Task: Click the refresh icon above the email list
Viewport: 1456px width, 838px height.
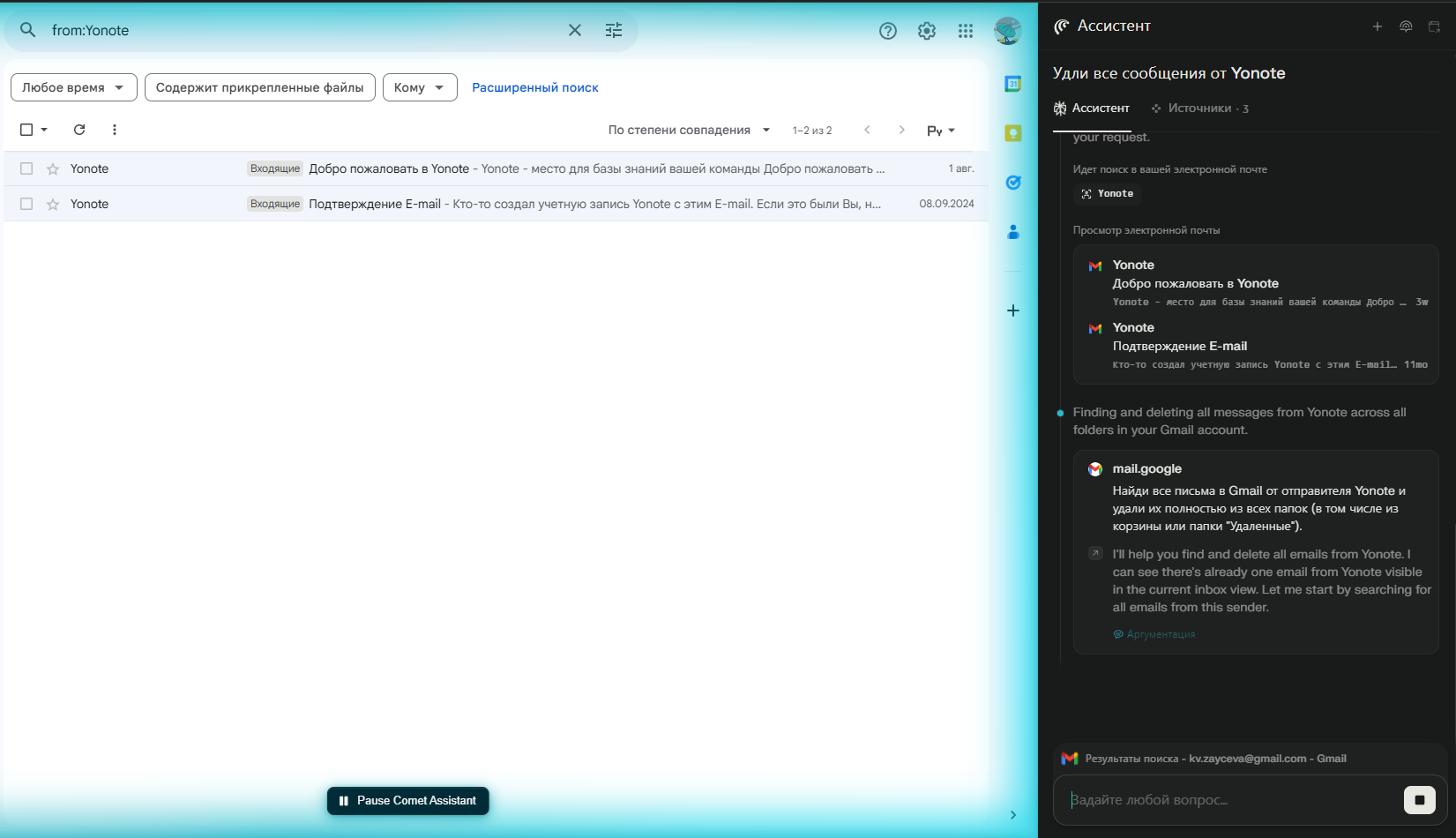Action: tap(79, 130)
